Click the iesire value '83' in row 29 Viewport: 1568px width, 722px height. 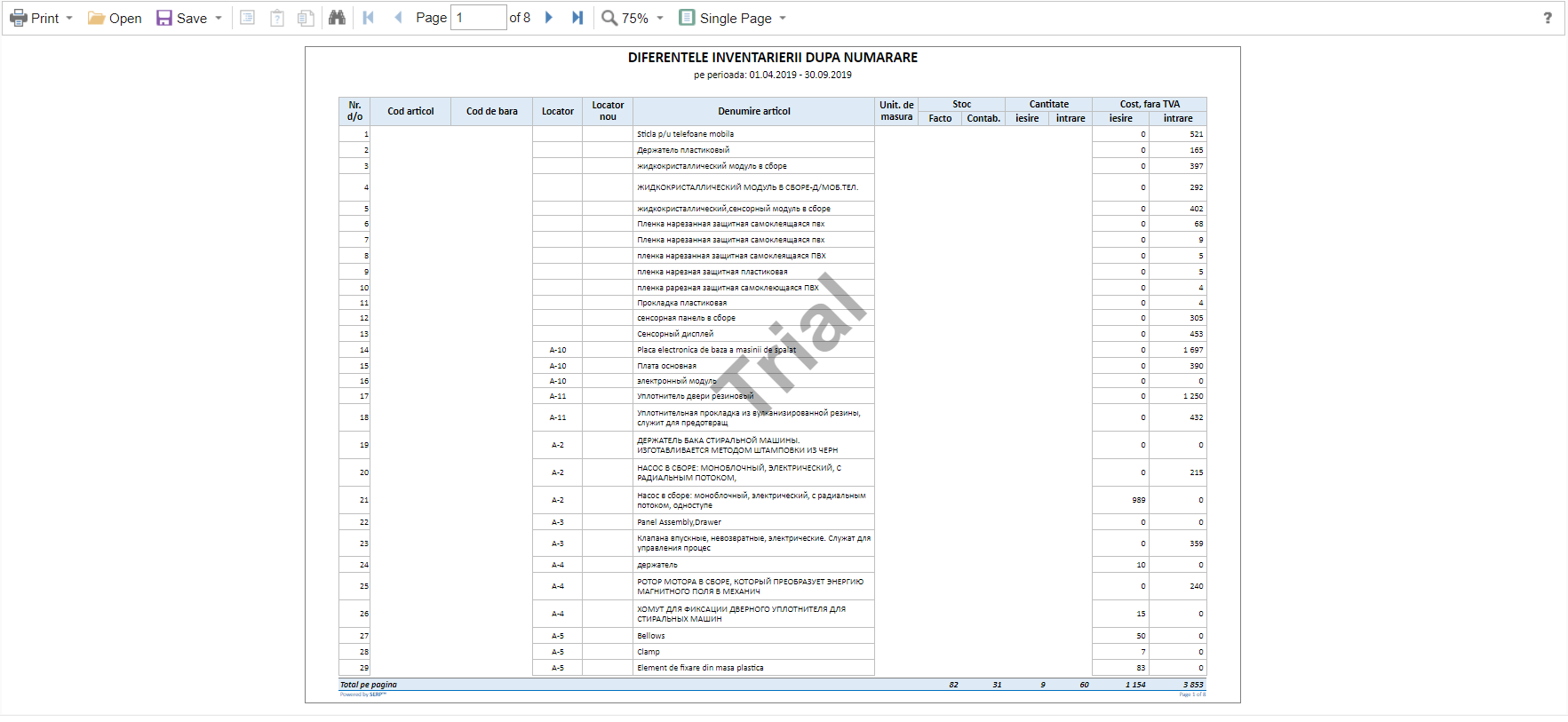pos(1142,668)
